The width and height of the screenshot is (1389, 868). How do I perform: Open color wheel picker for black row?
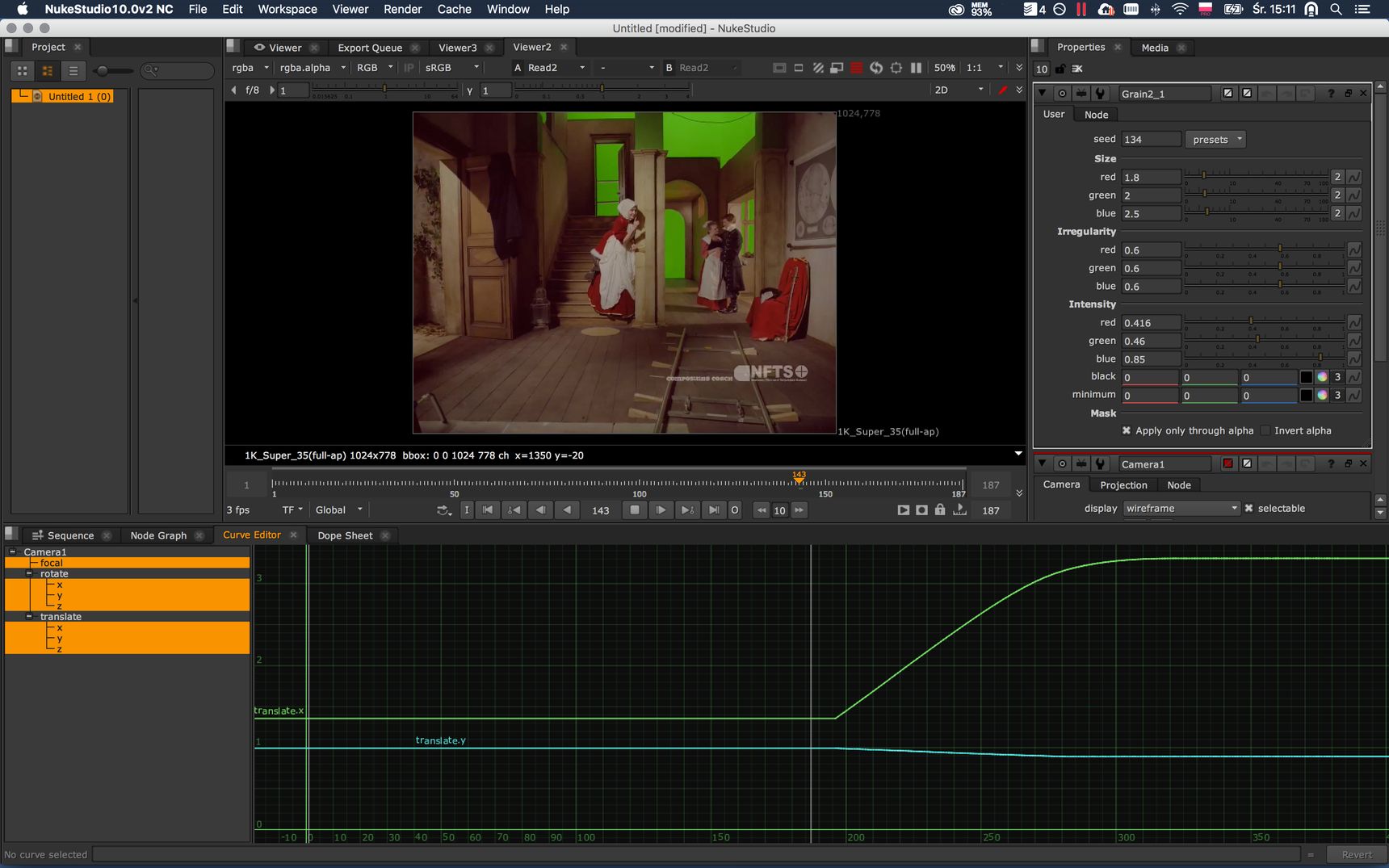(x=1322, y=377)
